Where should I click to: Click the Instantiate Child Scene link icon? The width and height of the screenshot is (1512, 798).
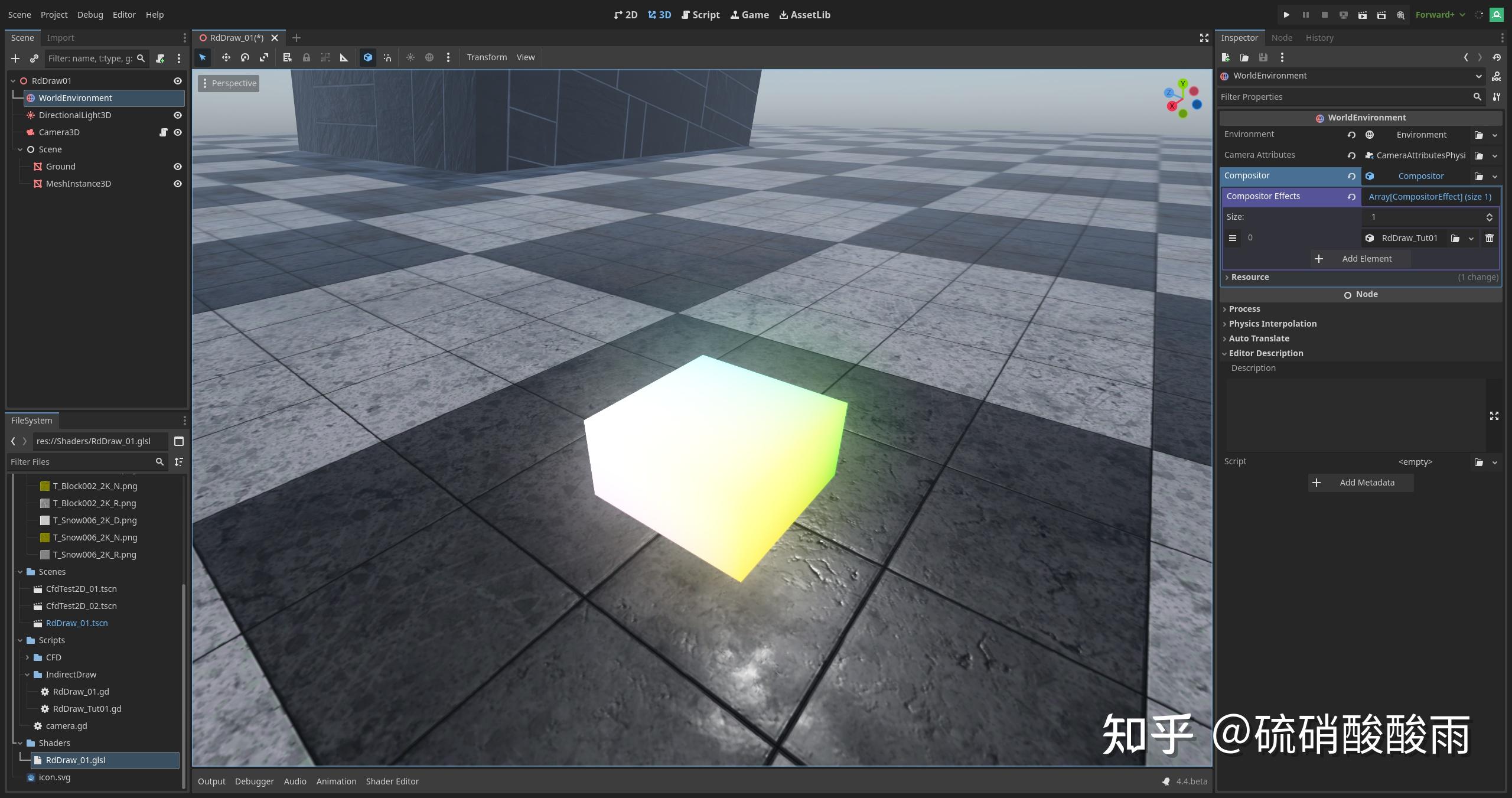[34, 58]
